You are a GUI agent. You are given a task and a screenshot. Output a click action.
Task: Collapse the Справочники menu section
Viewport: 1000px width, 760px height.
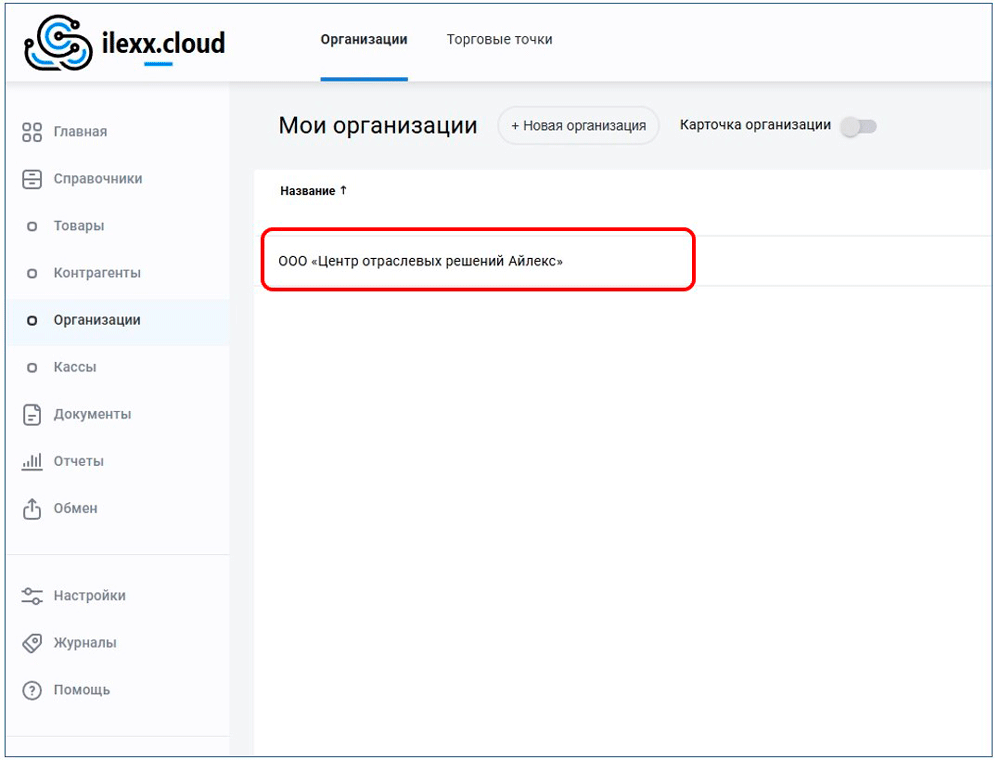[98, 179]
